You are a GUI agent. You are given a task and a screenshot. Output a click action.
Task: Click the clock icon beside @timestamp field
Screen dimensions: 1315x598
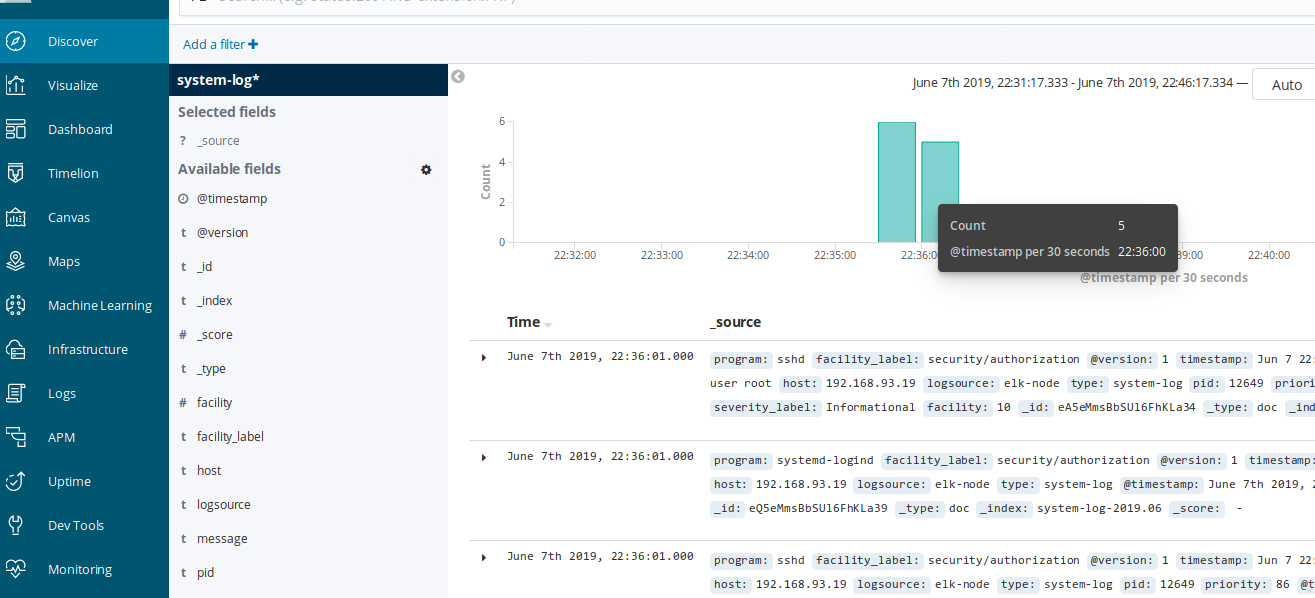(x=183, y=199)
